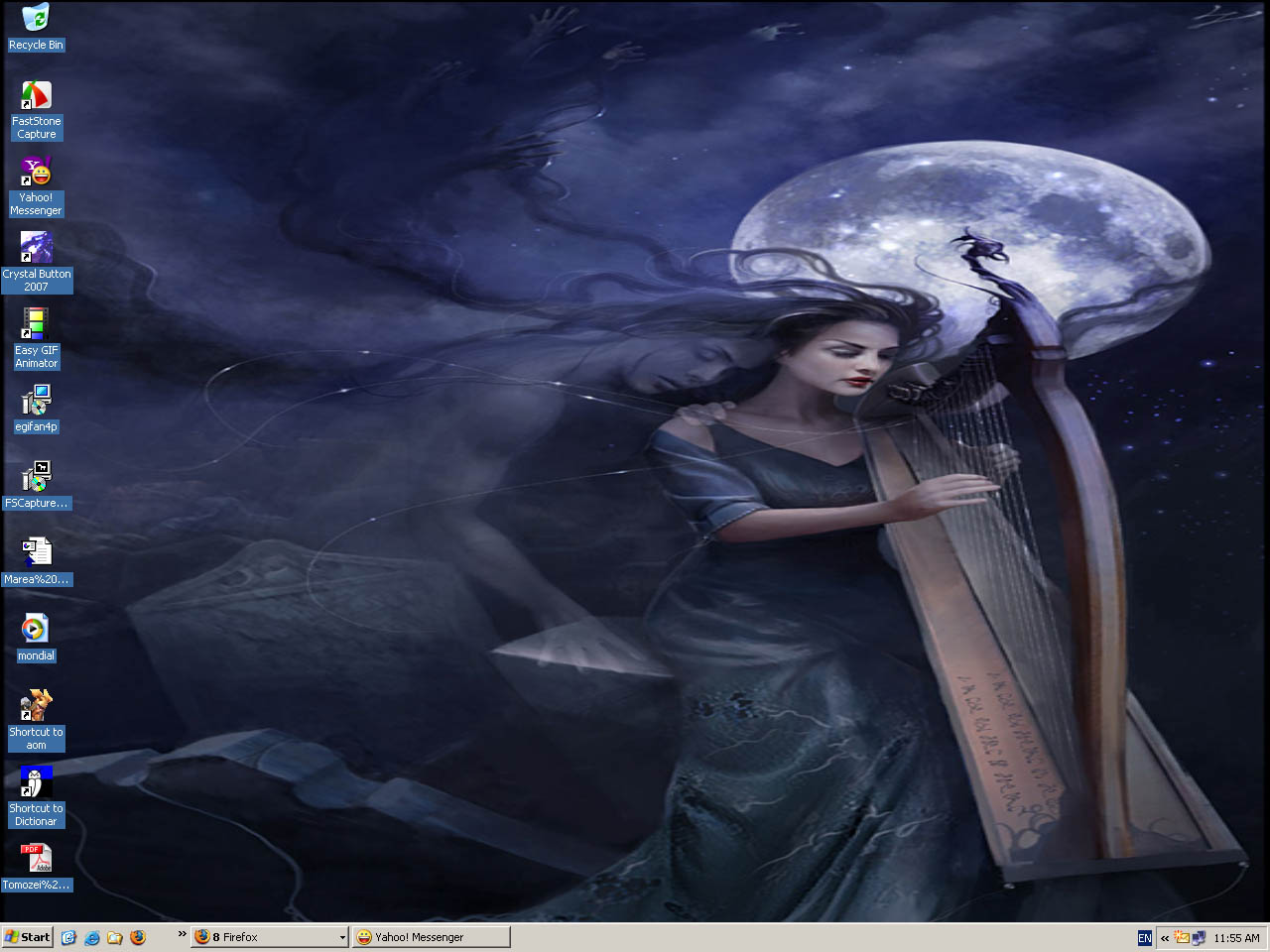
Task: Open the EN language bar indicator
Action: (1144, 938)
